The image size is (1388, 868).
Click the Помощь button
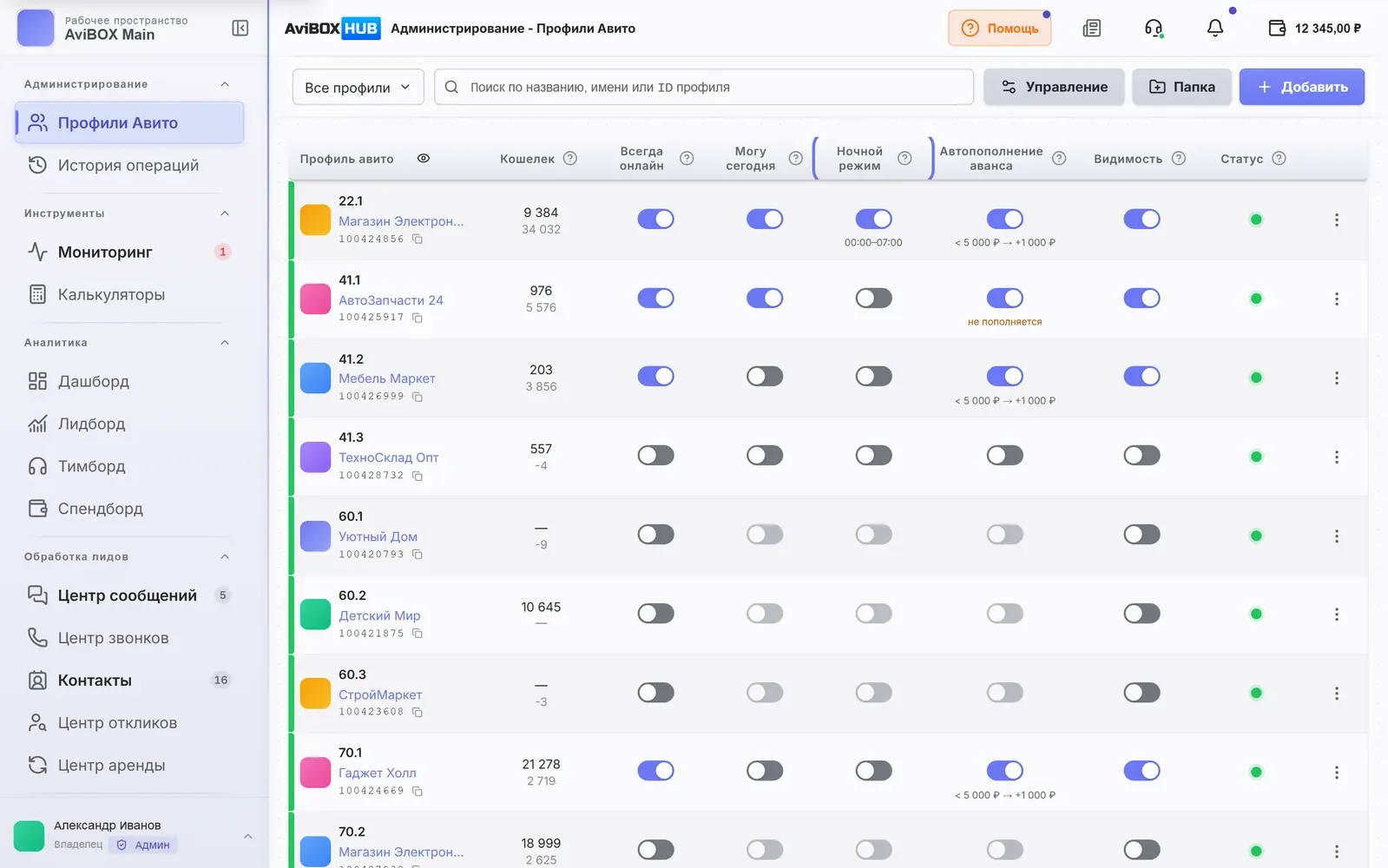[999, 29]
